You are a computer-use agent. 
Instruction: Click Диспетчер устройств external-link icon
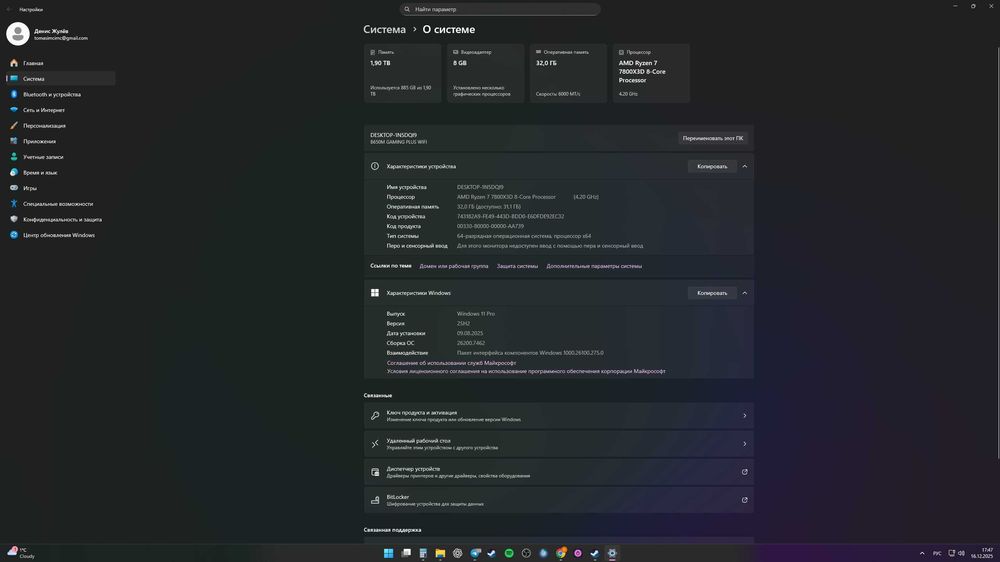pos(744,472)
